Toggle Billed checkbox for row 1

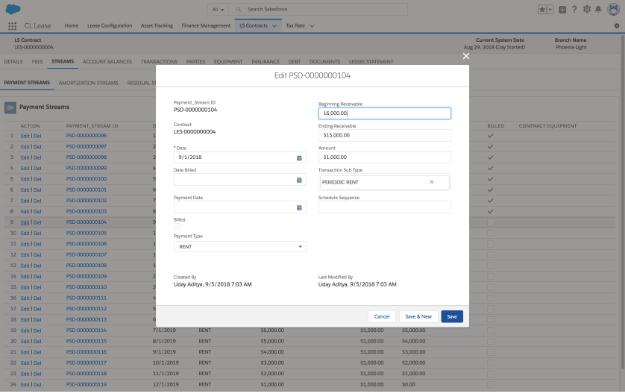click(491, 136)
